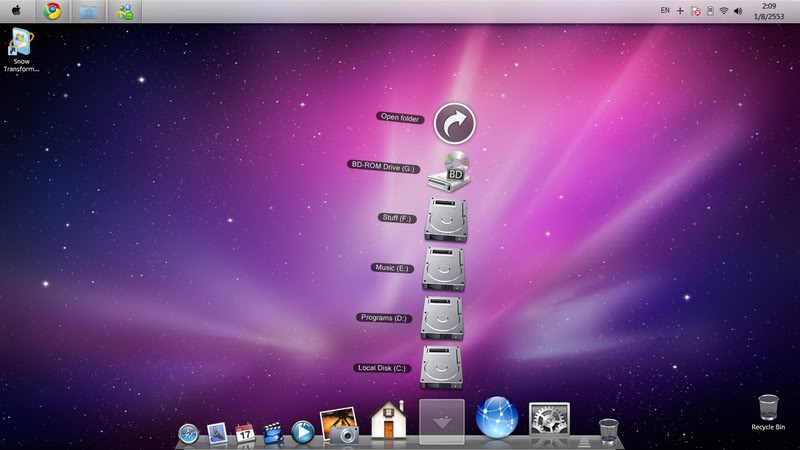Open the blue network globe icon

click(497, 417)
